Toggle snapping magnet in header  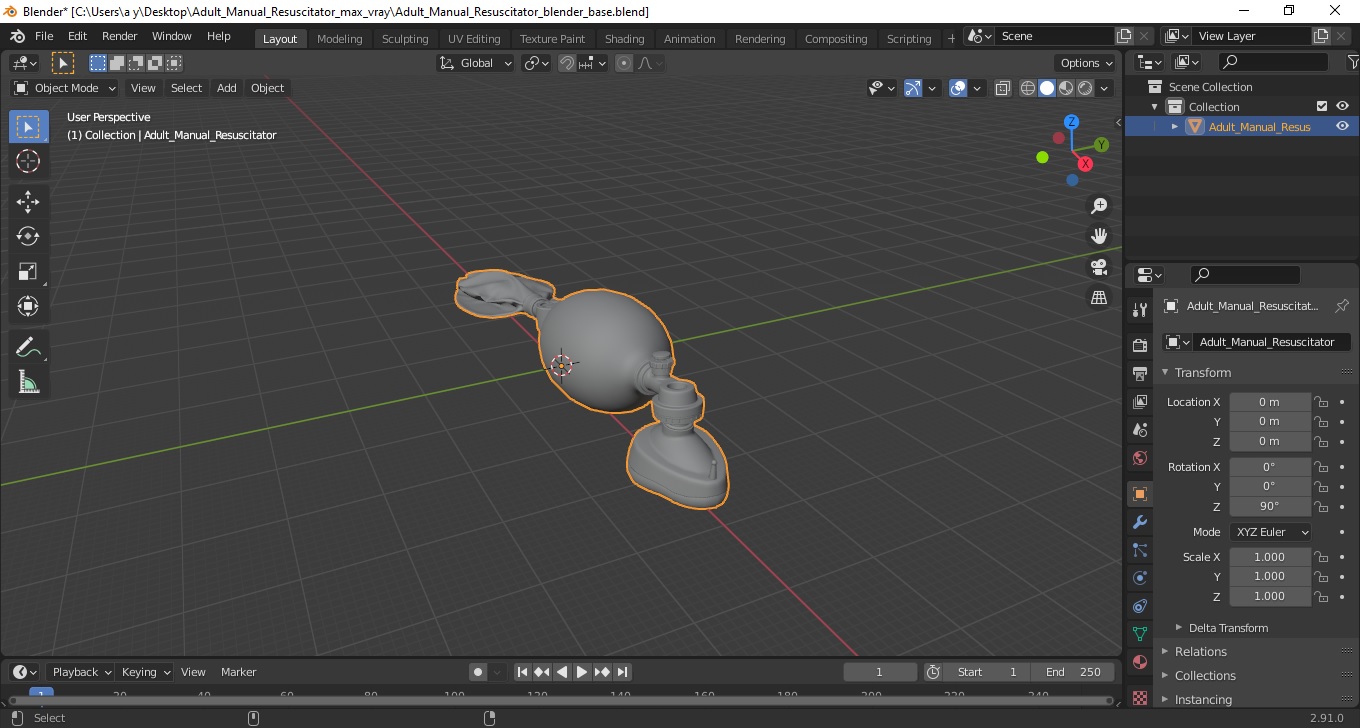click(567, 63)
